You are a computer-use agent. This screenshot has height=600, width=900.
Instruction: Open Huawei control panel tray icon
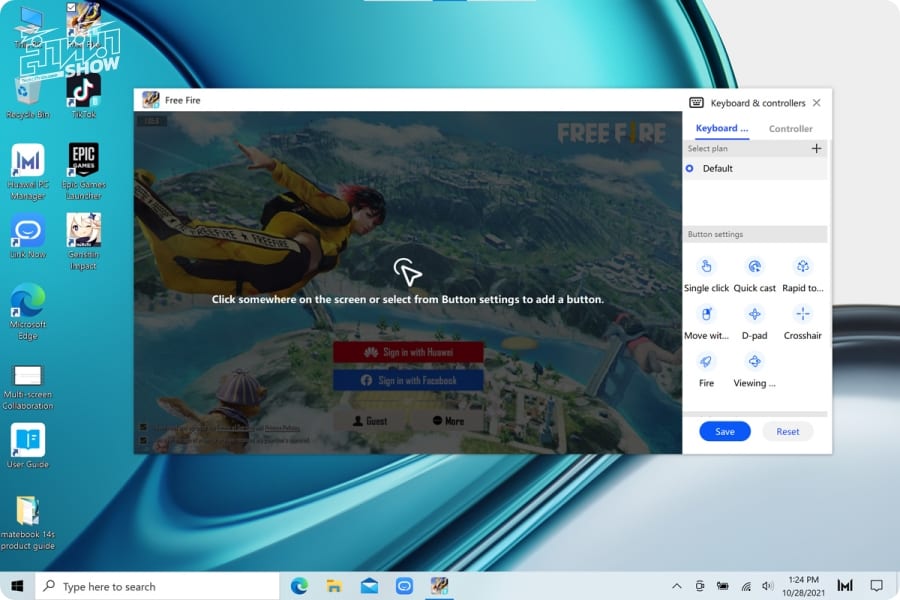point(844,586)
